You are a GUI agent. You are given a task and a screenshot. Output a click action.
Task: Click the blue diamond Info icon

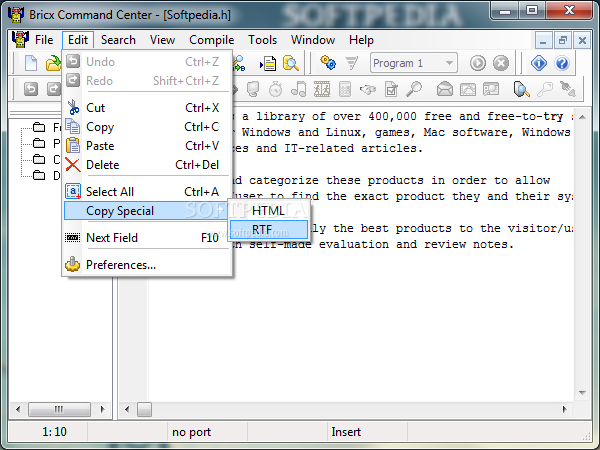point(539,63)
